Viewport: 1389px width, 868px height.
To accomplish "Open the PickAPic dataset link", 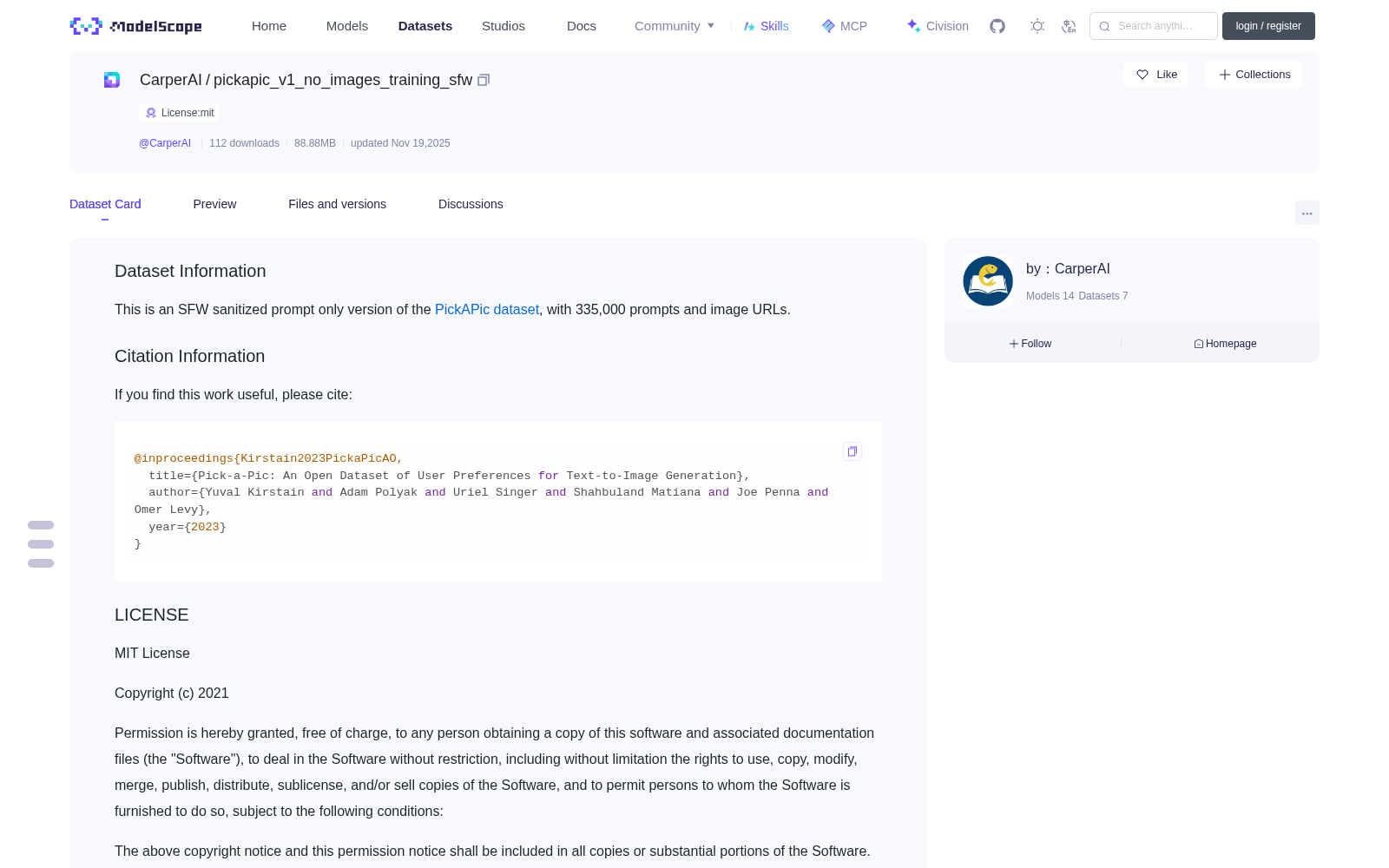I will pyautogui.click(x=487, y=309).
